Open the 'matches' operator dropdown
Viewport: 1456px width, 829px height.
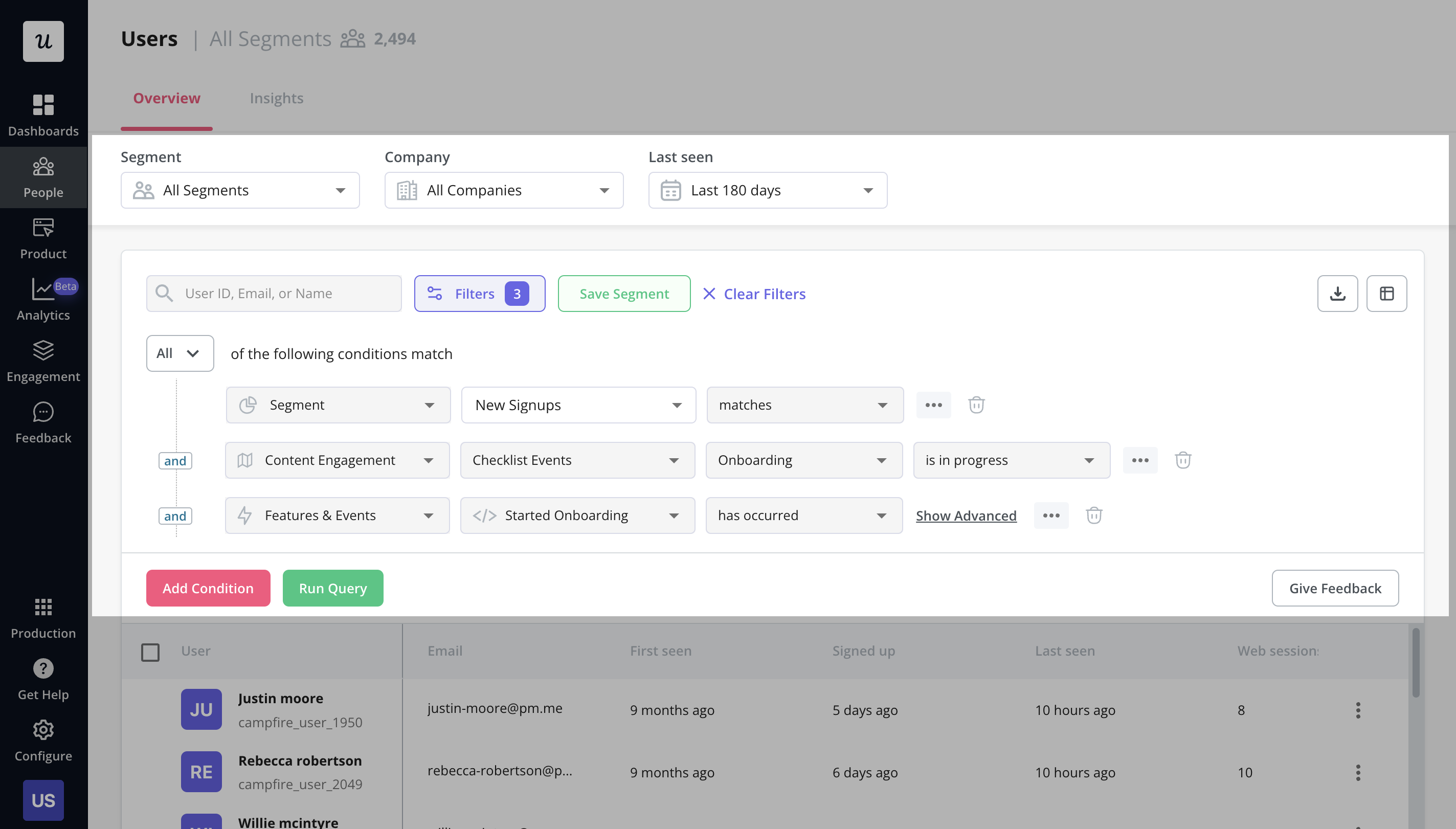[x=804, y=405]
